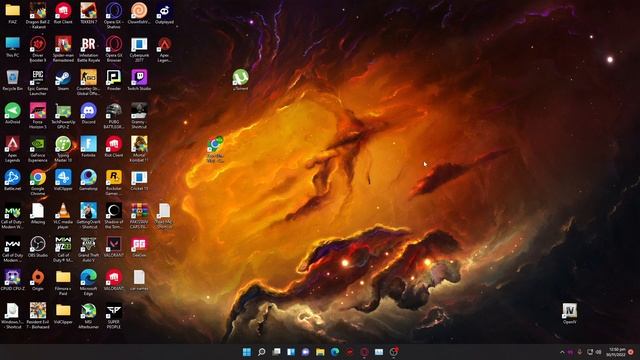Open the Fortnite desktop shortcut
640x360 pixels.
[89, 147]
